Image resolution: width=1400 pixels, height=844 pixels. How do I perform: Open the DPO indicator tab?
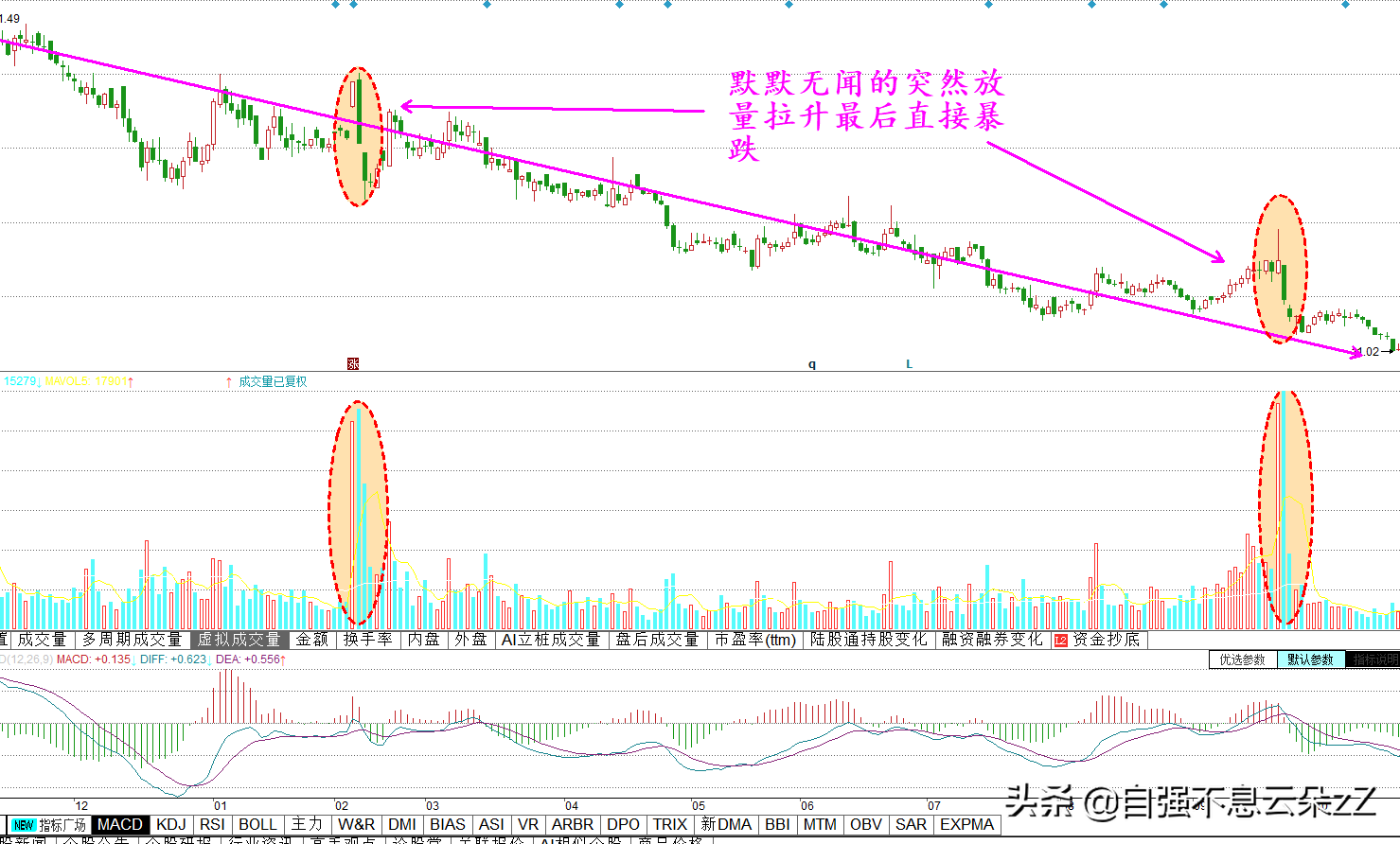click(x=624, y=825)
